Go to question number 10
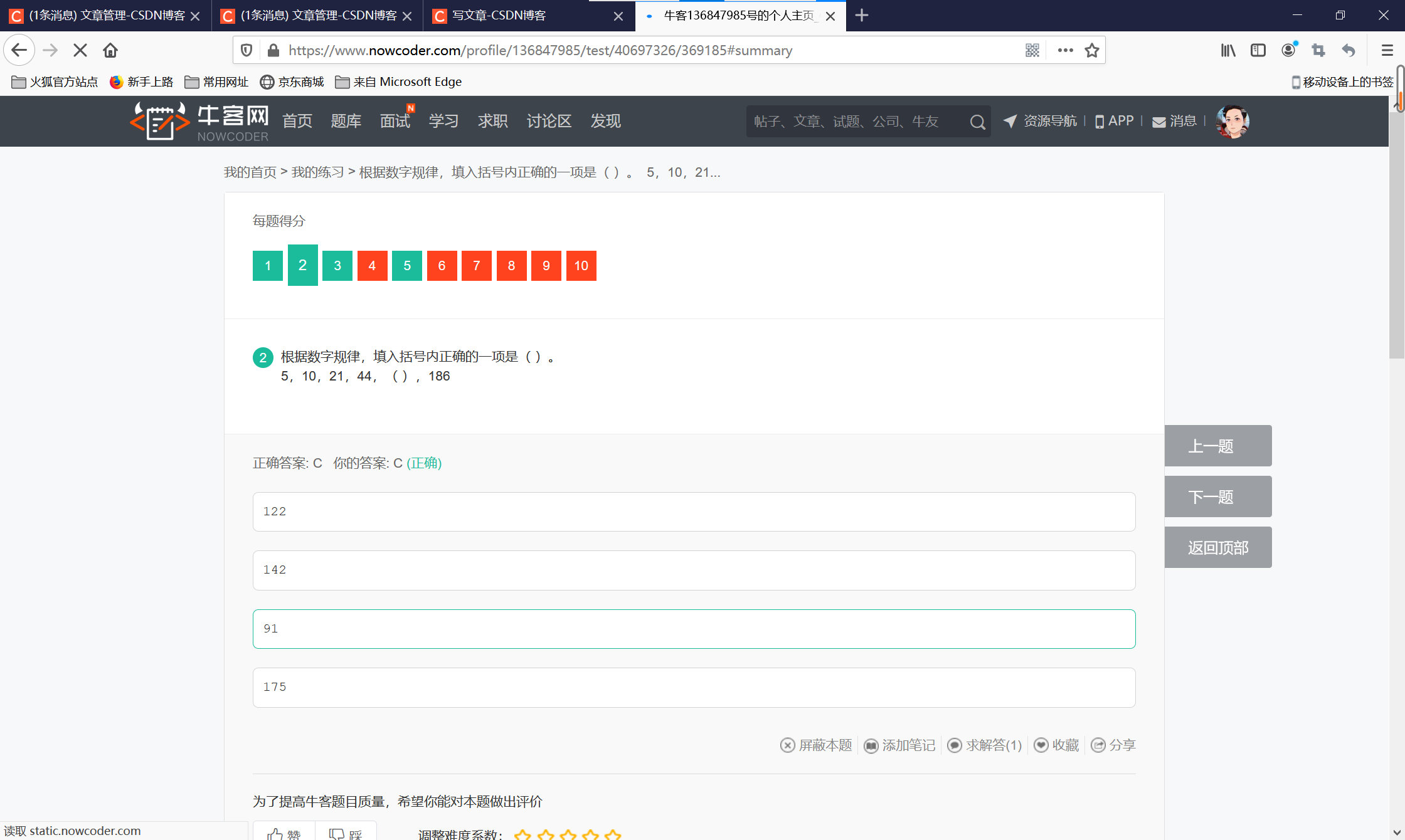1405x840 pixels. point(581,266)
